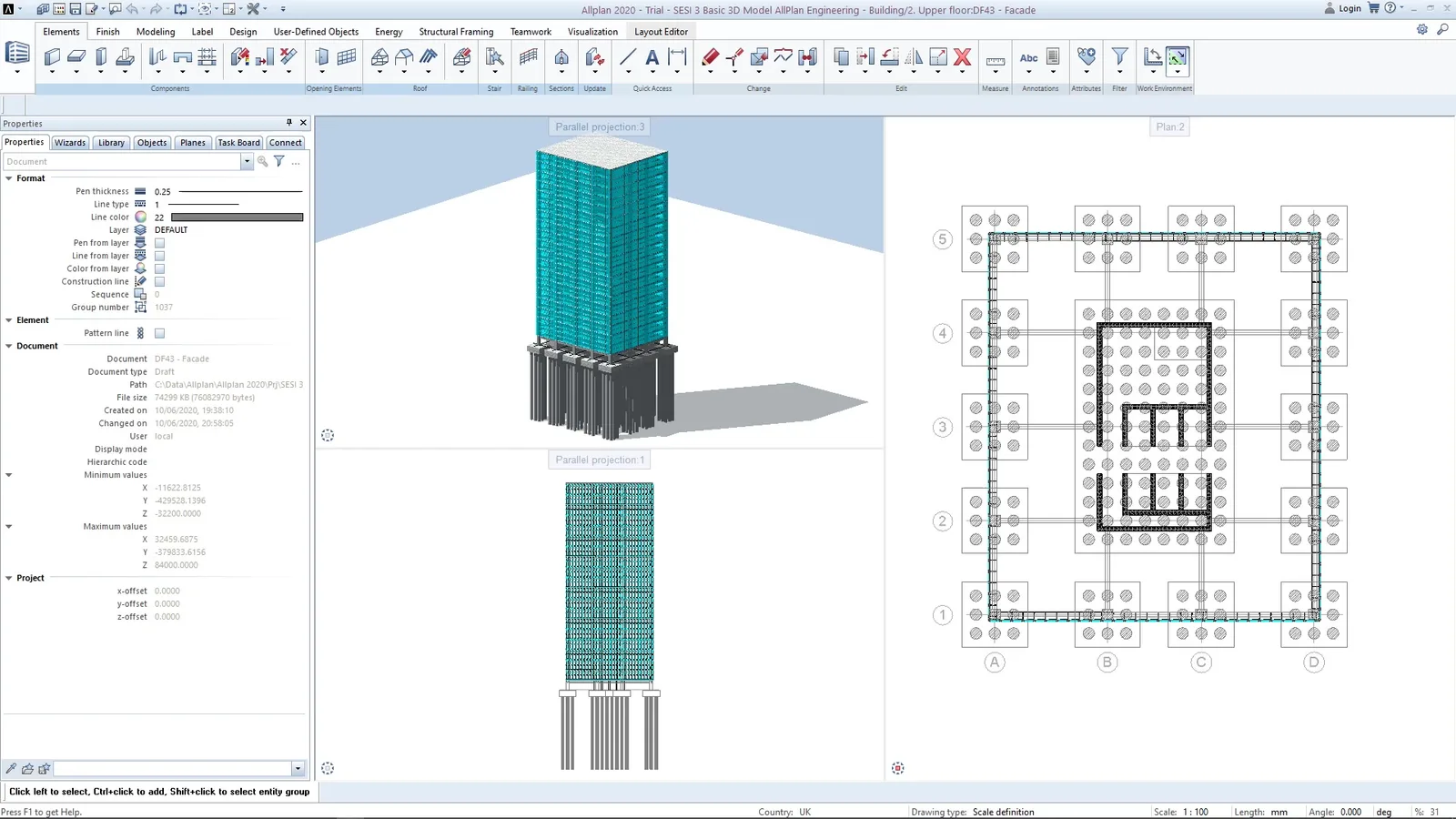
Task: Select the Dimension line tool
Action: click(677, 57)
